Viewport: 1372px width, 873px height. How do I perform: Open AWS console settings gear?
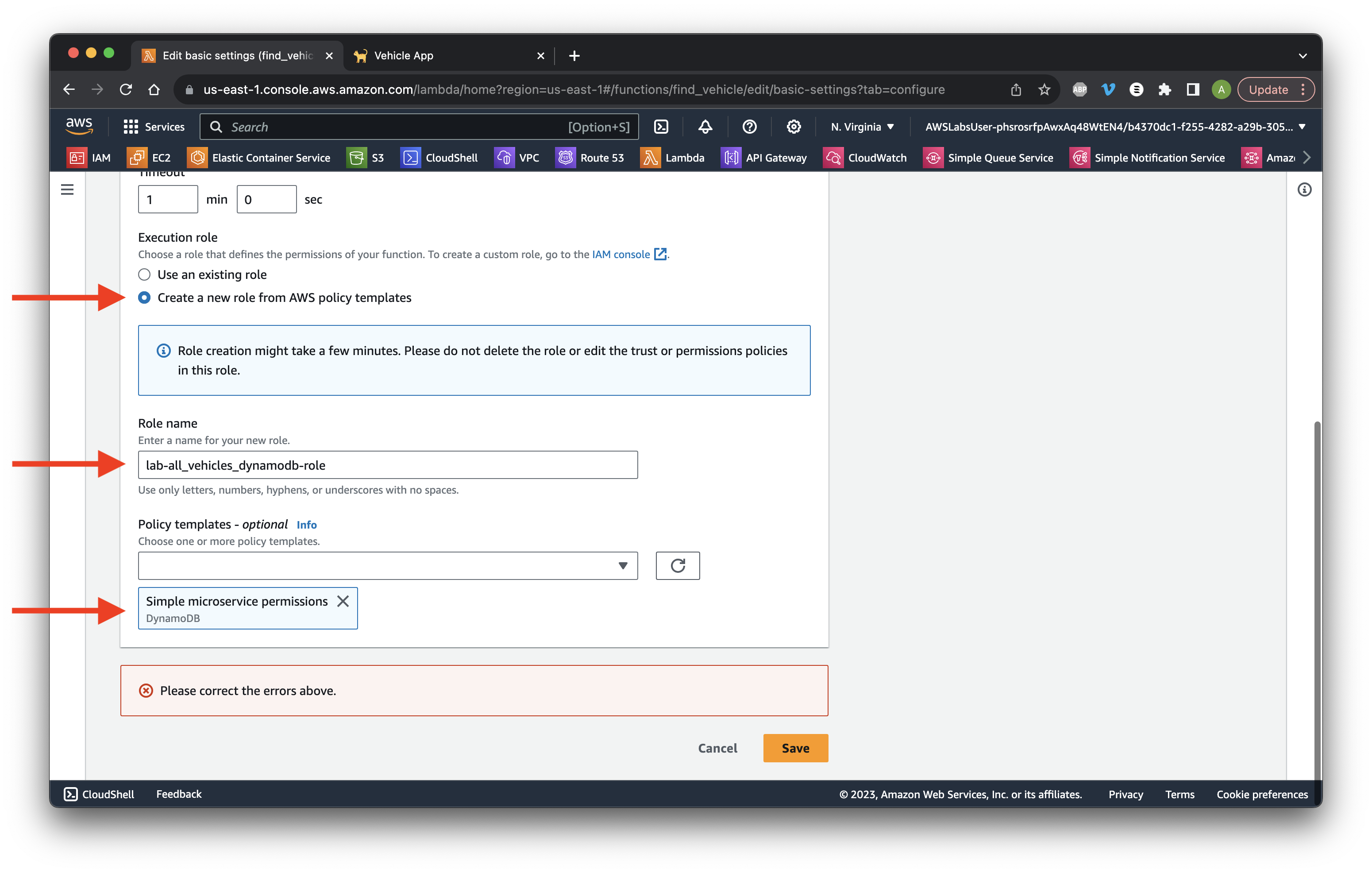(794, 127)
